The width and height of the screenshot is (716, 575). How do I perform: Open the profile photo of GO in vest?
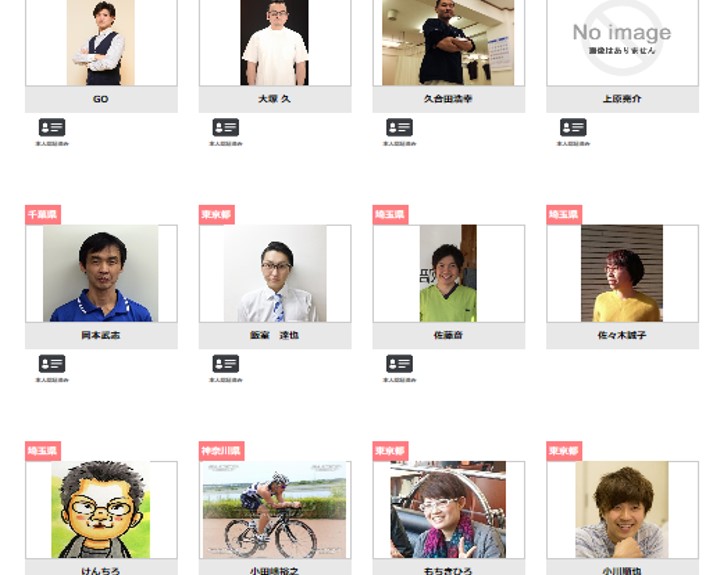point(100,42)
